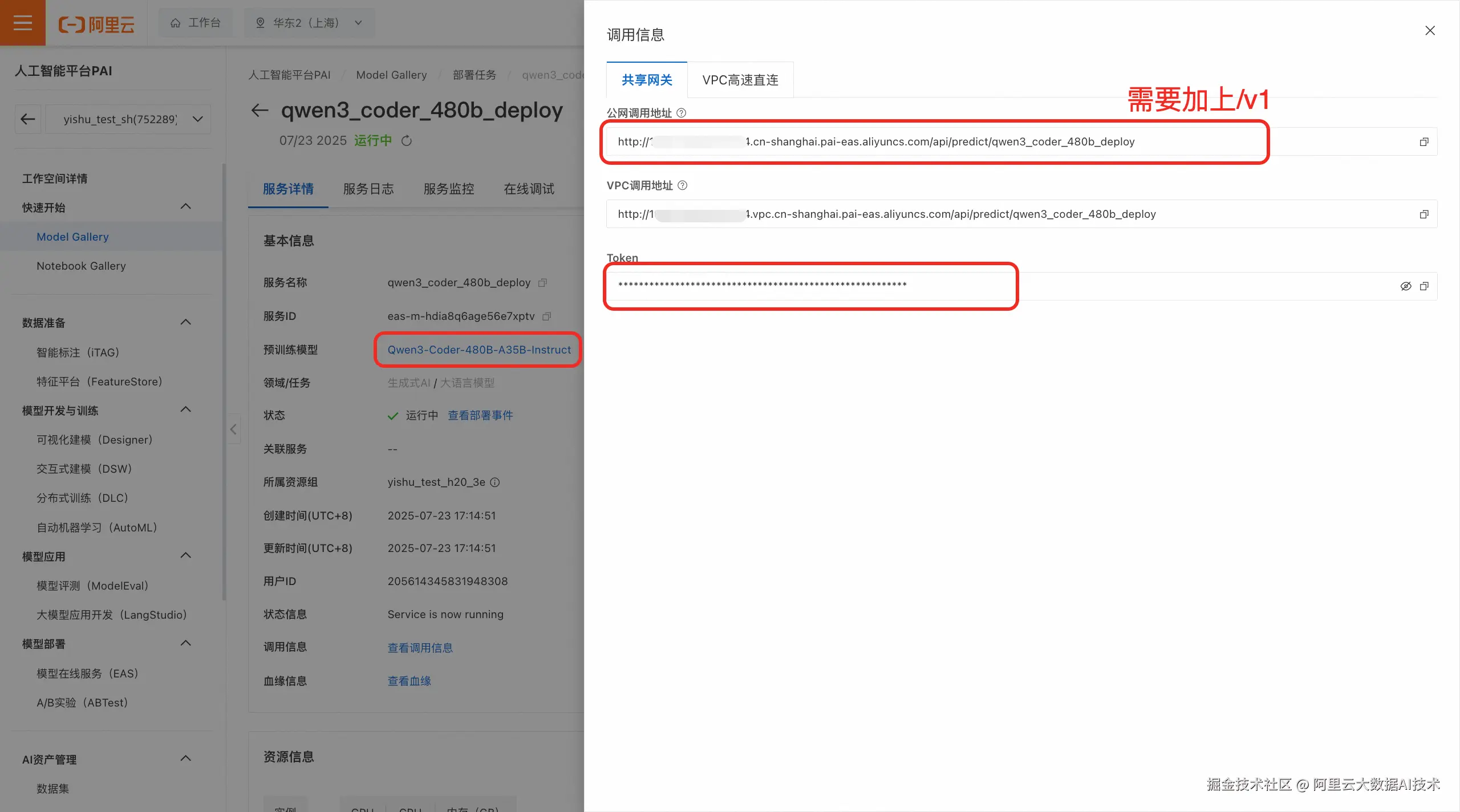The image size is (1460, 812).
Task: Show help for 公网调用地址
Action: 681,113
